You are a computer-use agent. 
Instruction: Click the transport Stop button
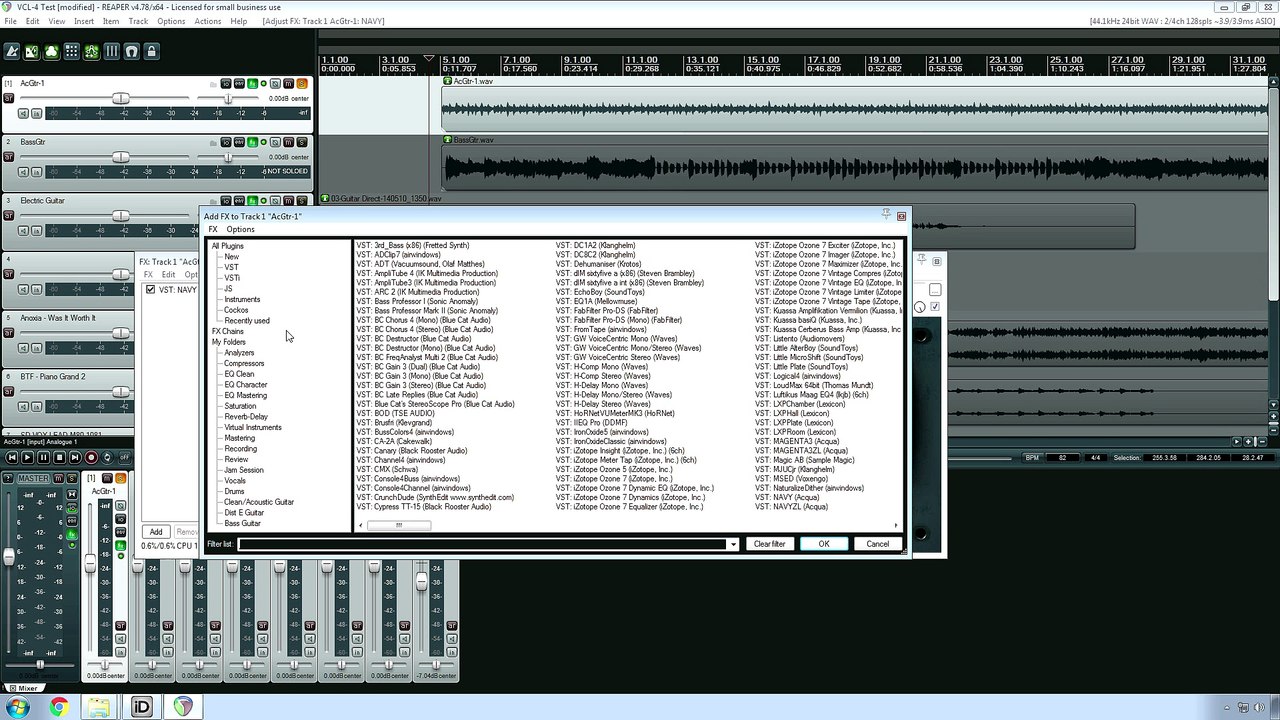(x=59, y=457)
